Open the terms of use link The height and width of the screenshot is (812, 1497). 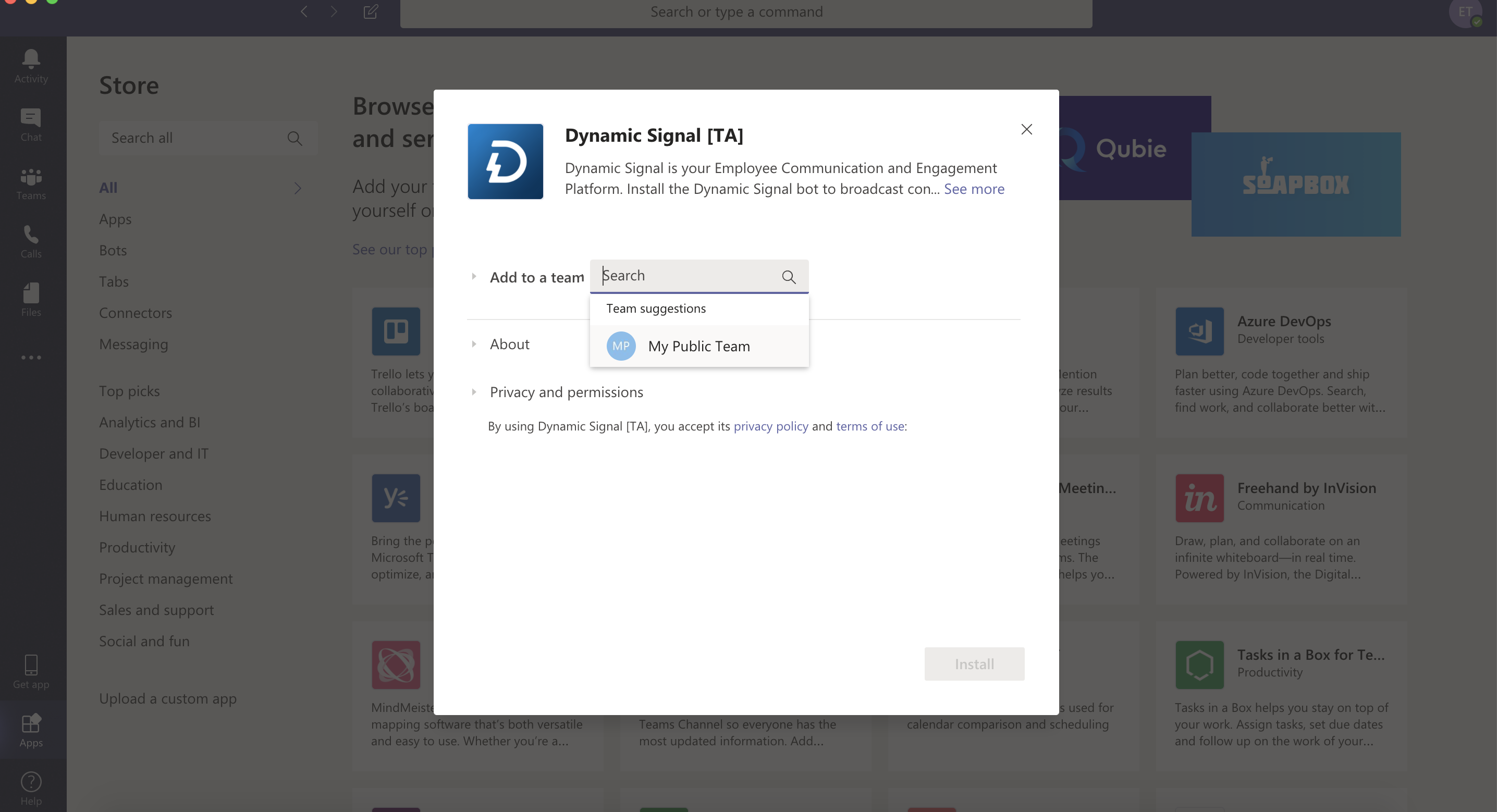pyautogui.click(x=870, y=426)
